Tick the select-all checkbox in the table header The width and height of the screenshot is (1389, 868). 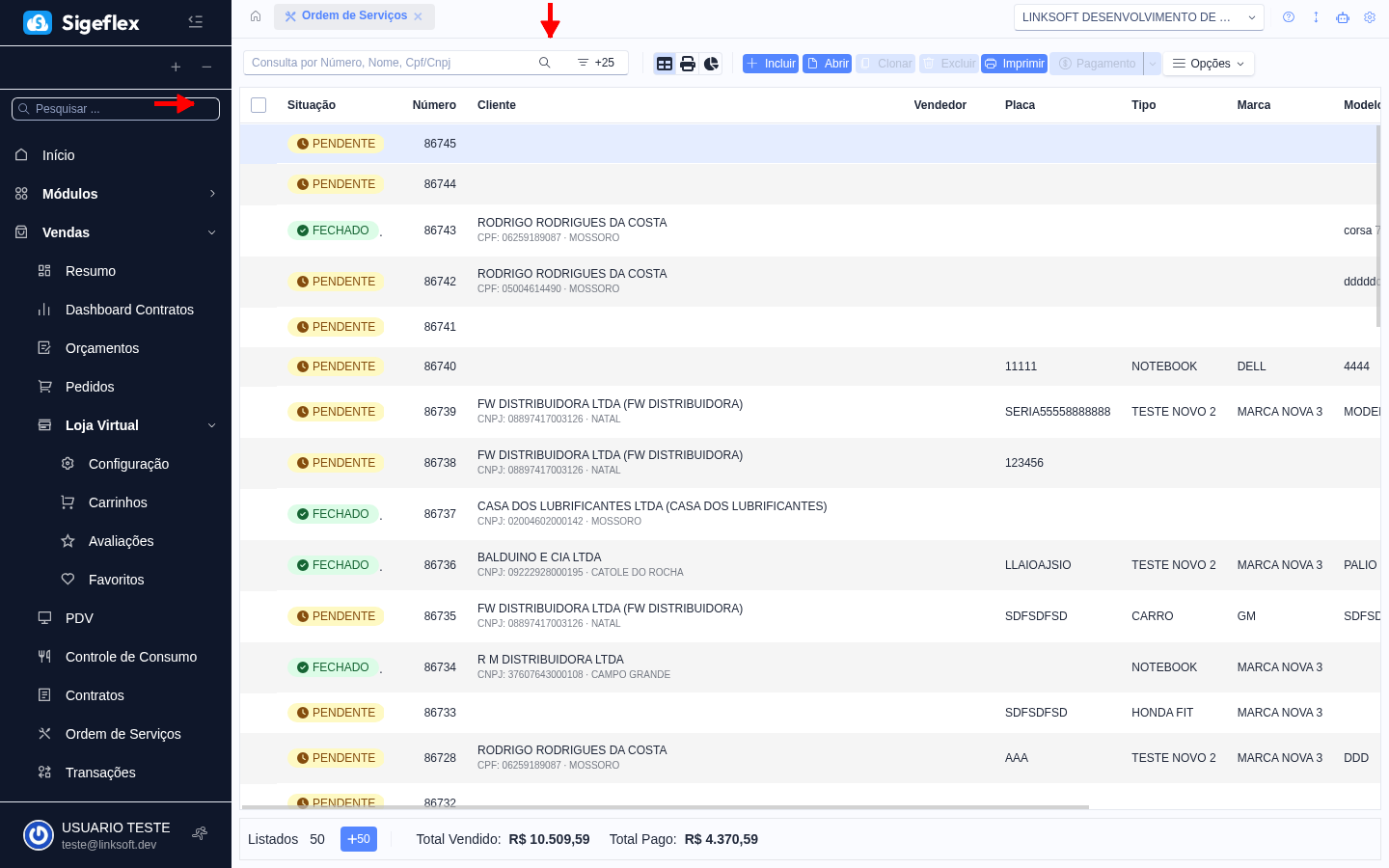[259, 104]
